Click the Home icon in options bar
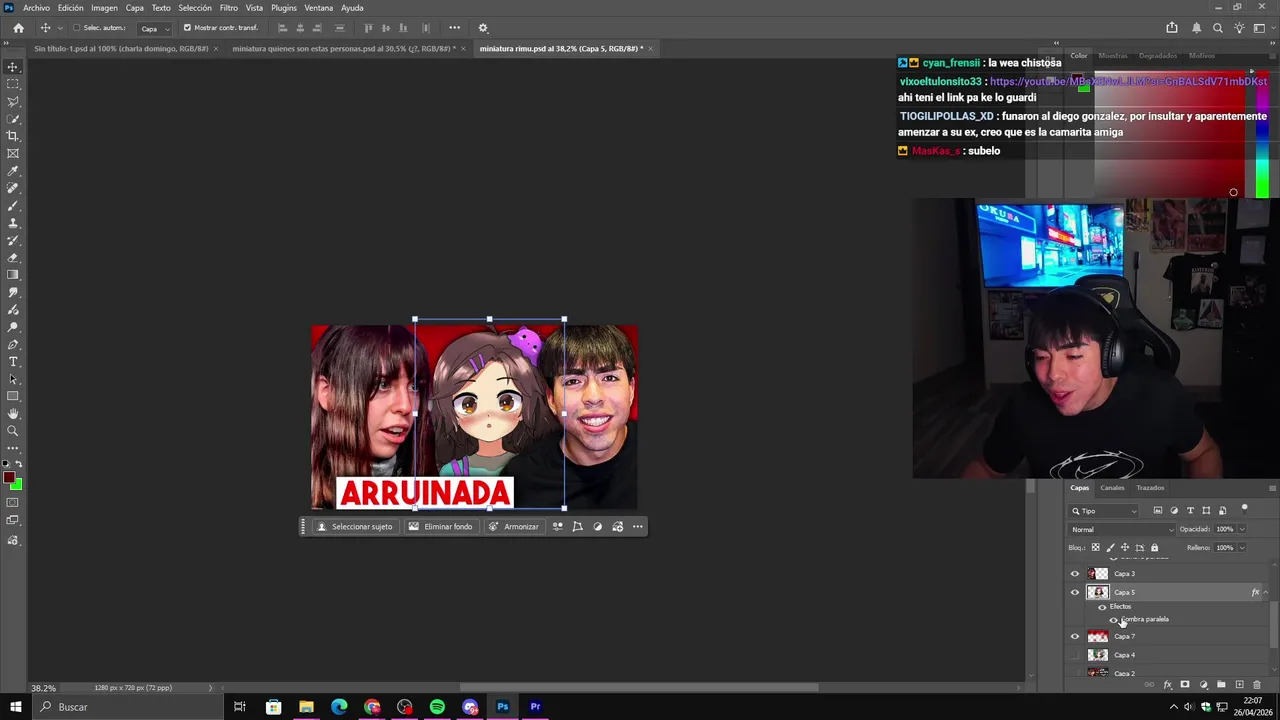Image resolution: width=1280 pixels, height=720 pixels. [x=18, y=28]
